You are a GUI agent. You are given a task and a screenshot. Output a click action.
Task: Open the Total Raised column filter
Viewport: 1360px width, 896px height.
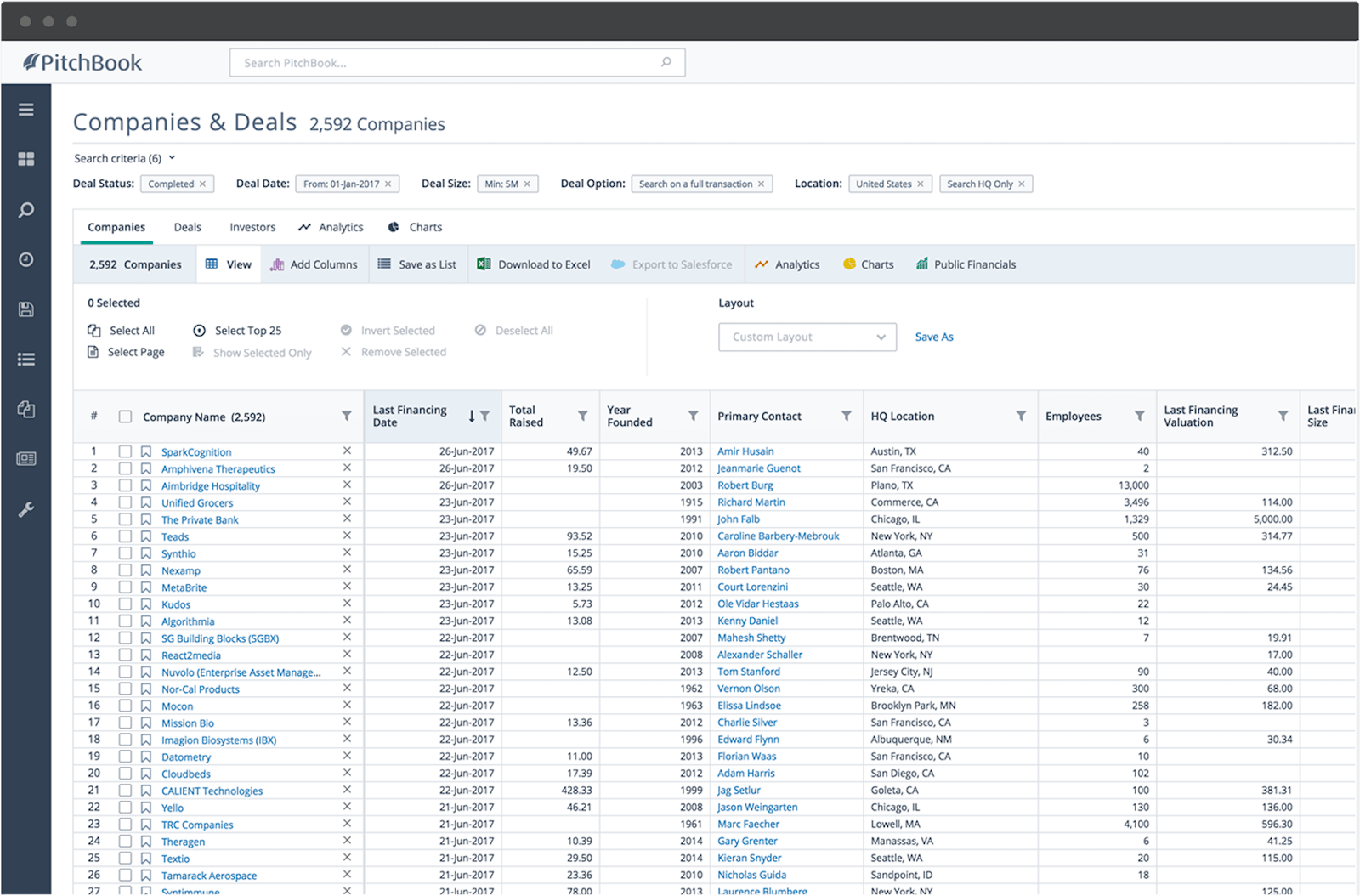[x=582, y=417]
